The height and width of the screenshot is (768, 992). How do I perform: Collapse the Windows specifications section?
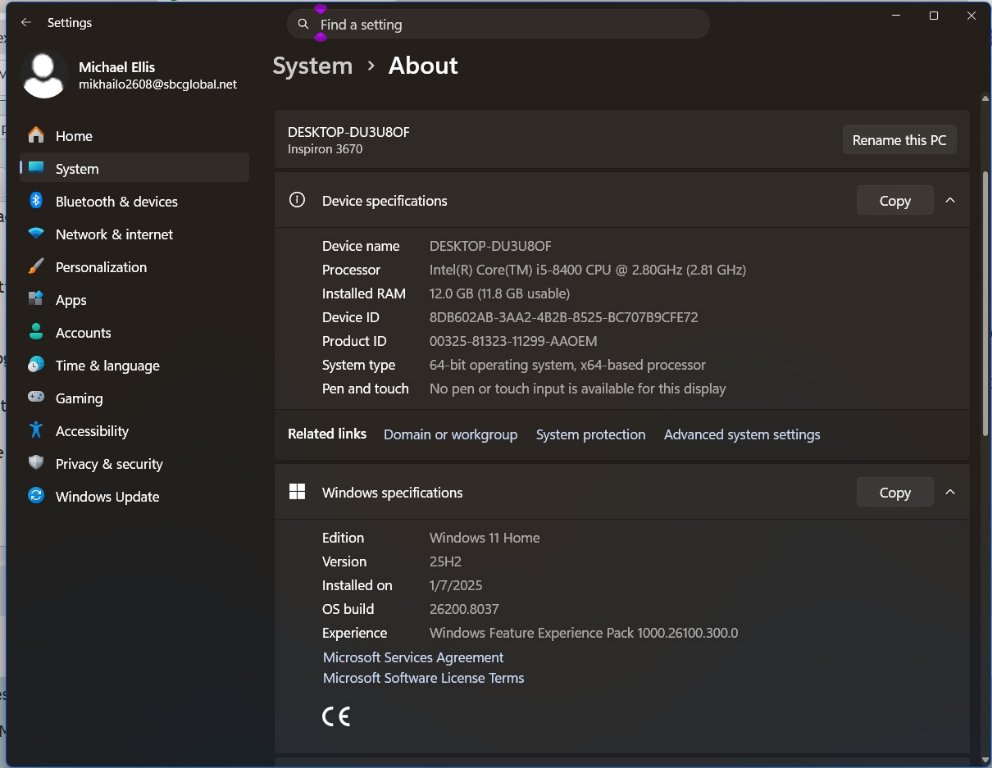(x=950, y=492)
